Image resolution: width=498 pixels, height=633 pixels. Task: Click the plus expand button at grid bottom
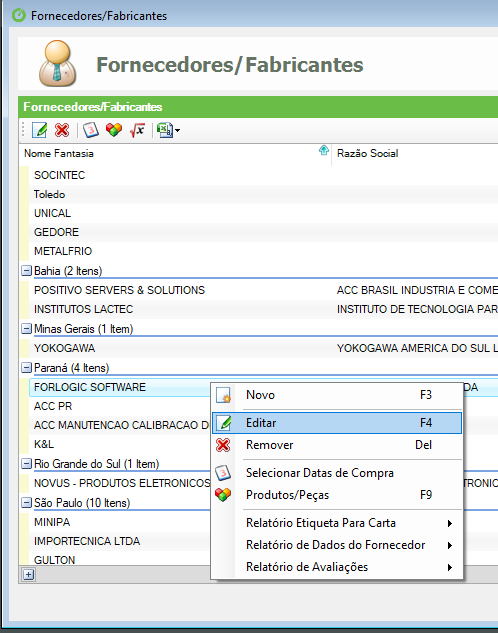28,574
